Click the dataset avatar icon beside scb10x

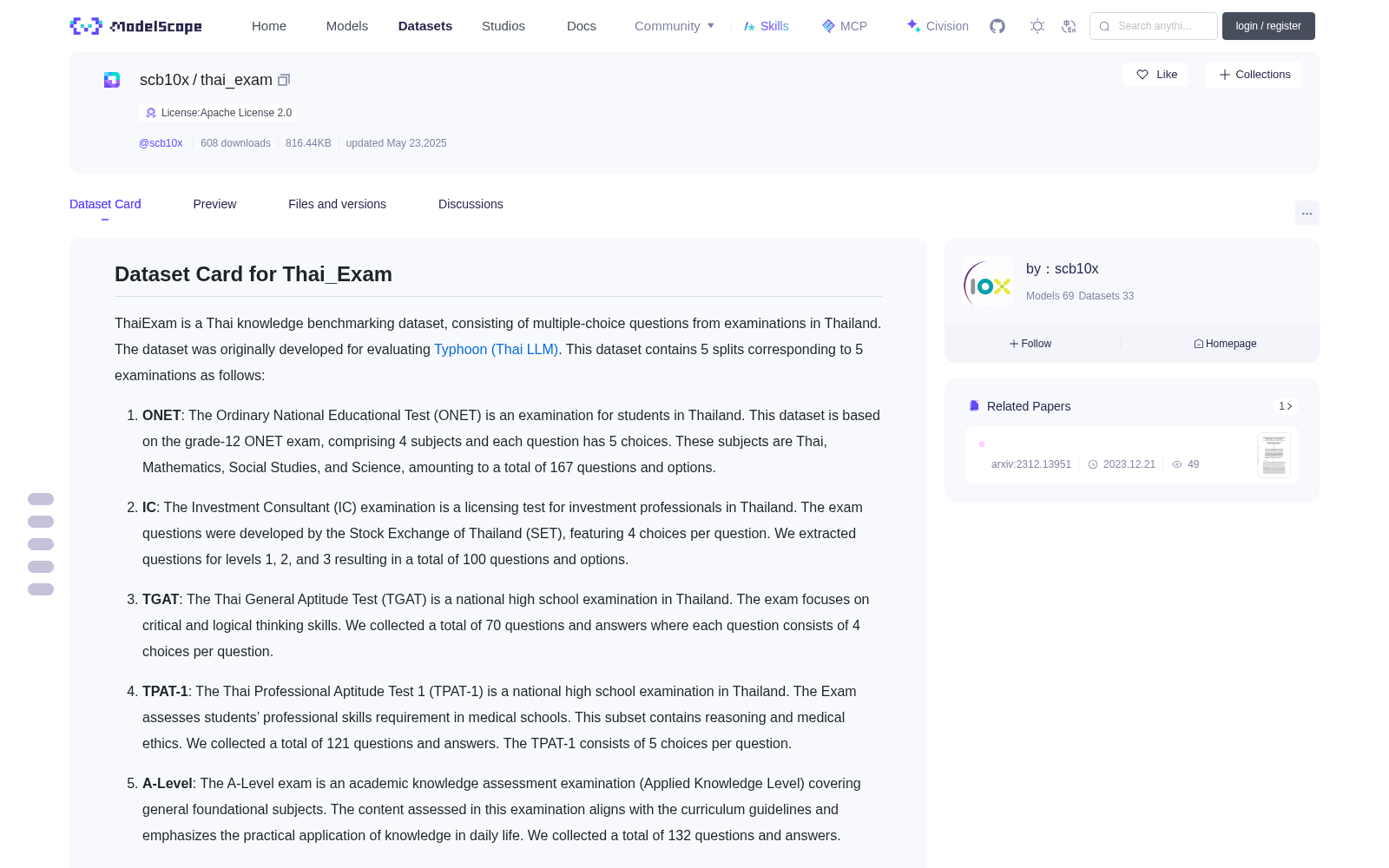pyautogui.click(x=112, y=80)
